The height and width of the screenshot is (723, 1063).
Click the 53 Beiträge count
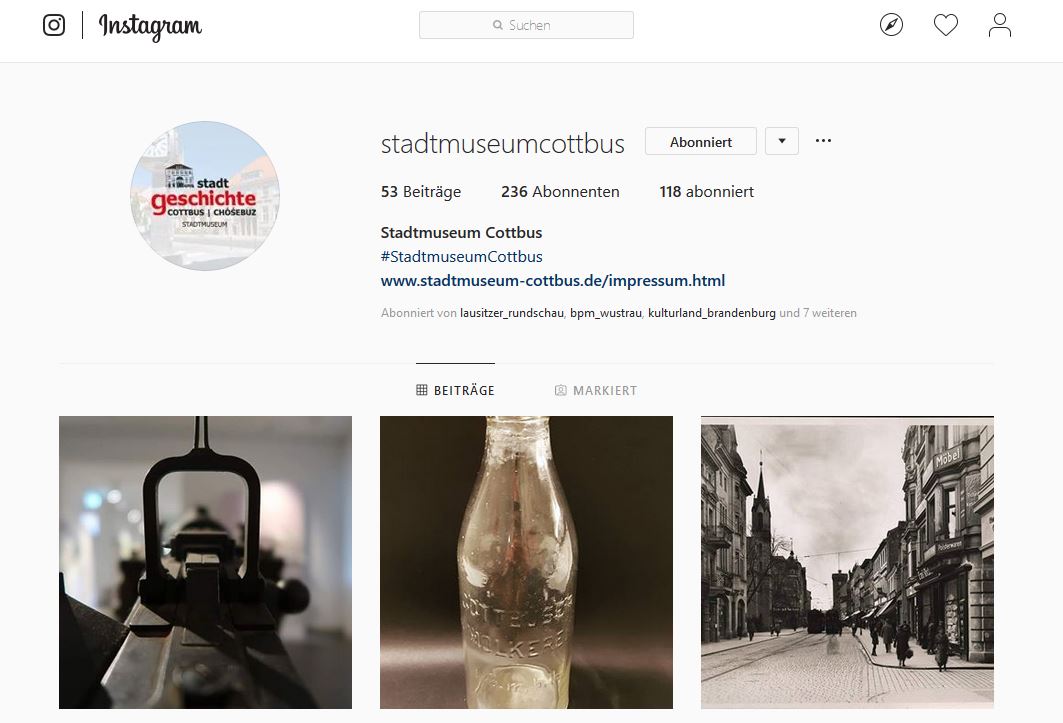coord(420,192)
